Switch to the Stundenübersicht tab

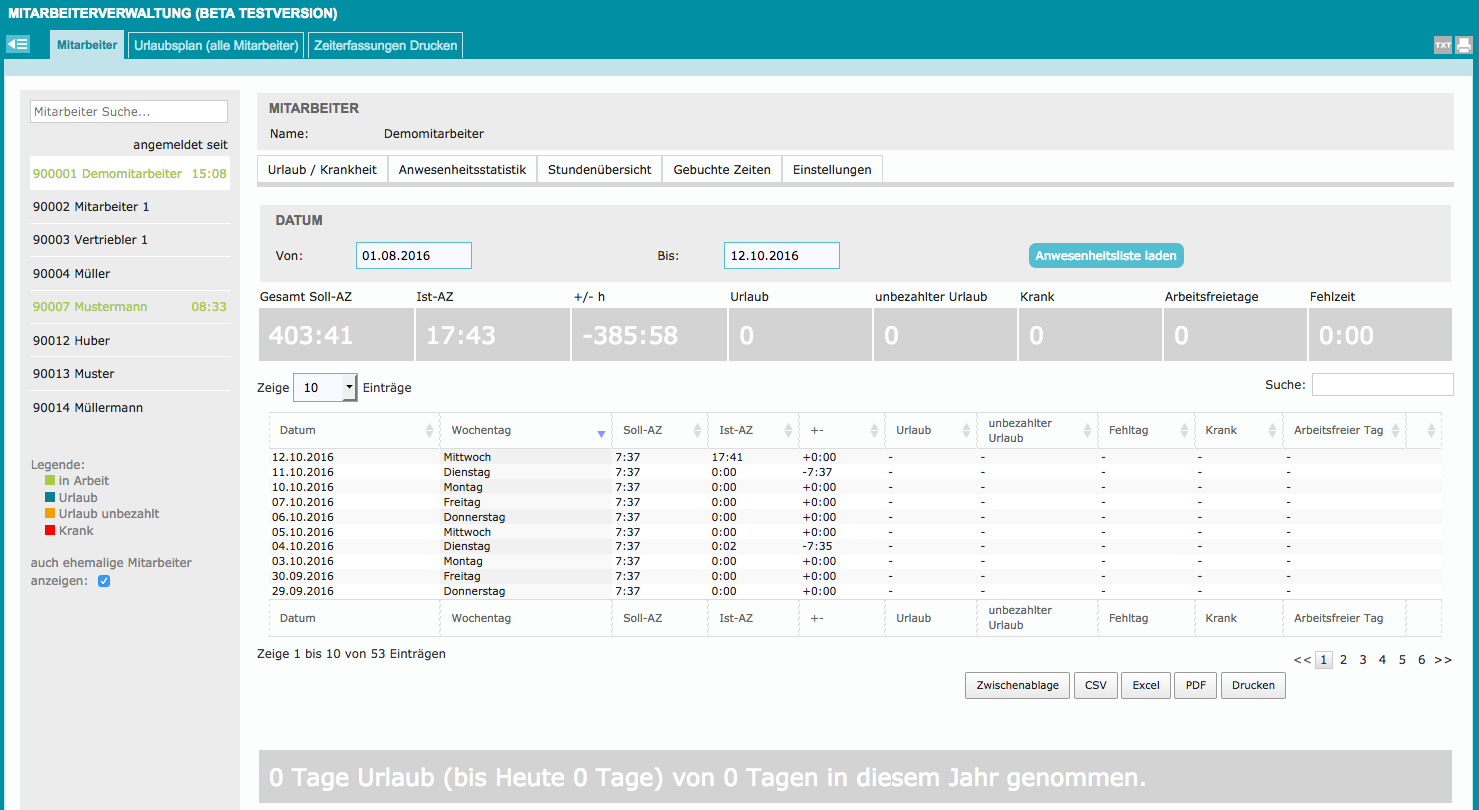coord(599,170)
